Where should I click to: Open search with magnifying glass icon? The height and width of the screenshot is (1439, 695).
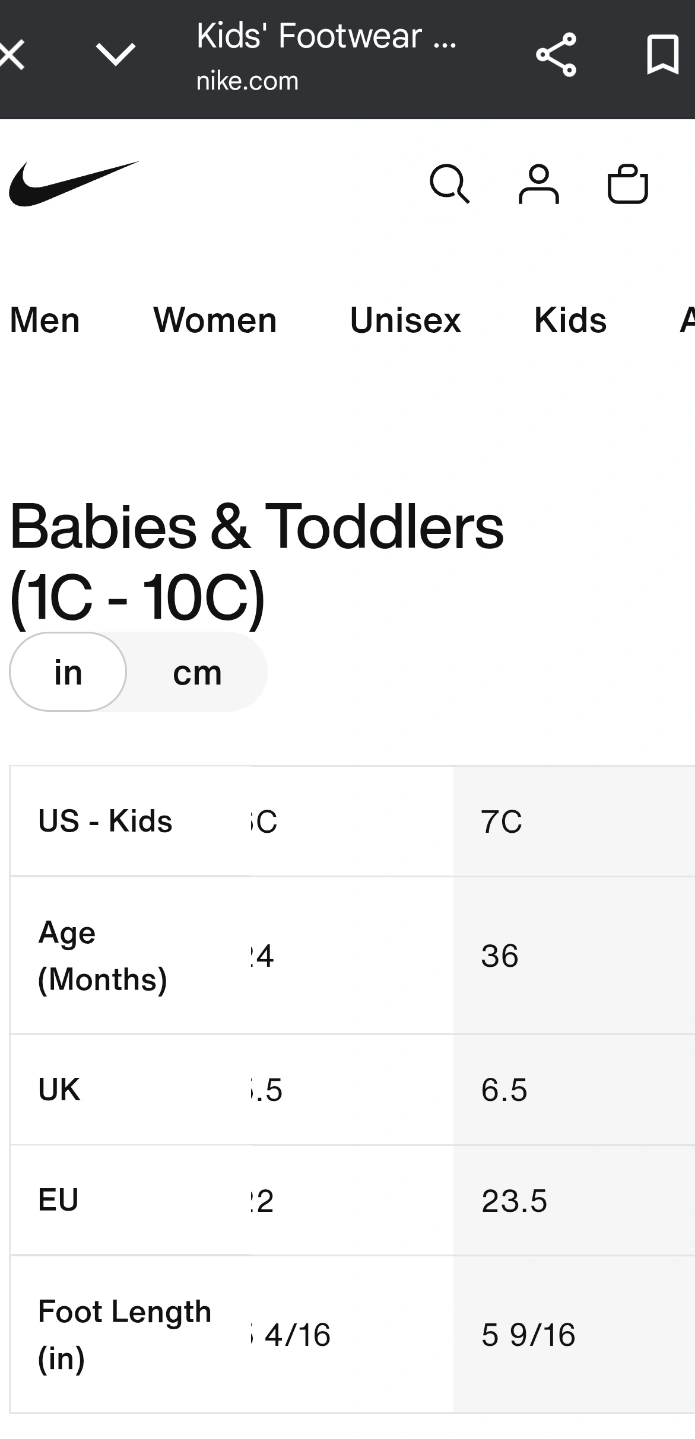449,185
